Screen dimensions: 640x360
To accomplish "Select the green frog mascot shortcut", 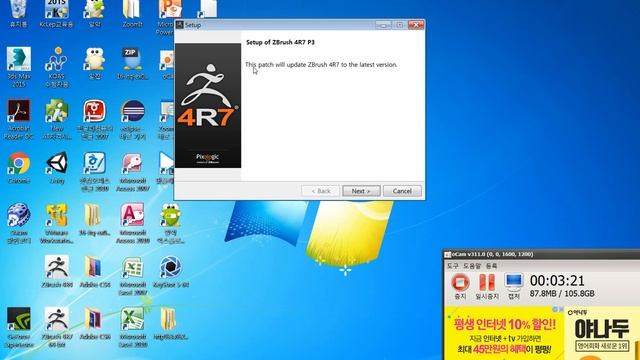I will coord(171,223).
